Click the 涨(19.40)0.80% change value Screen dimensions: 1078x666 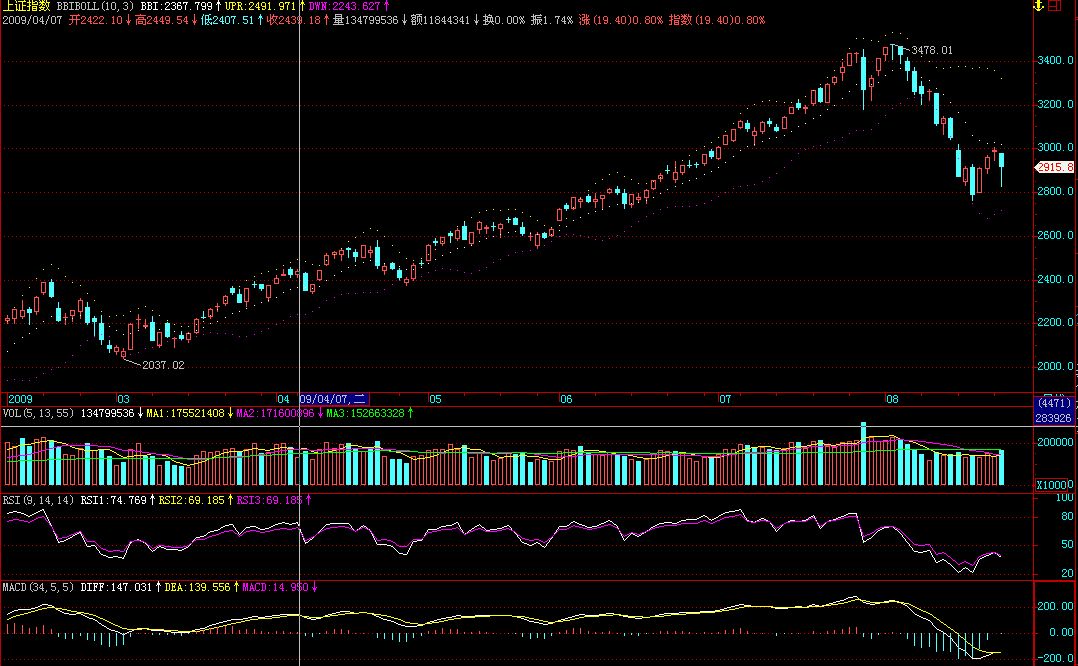click(x=621, y=21)
